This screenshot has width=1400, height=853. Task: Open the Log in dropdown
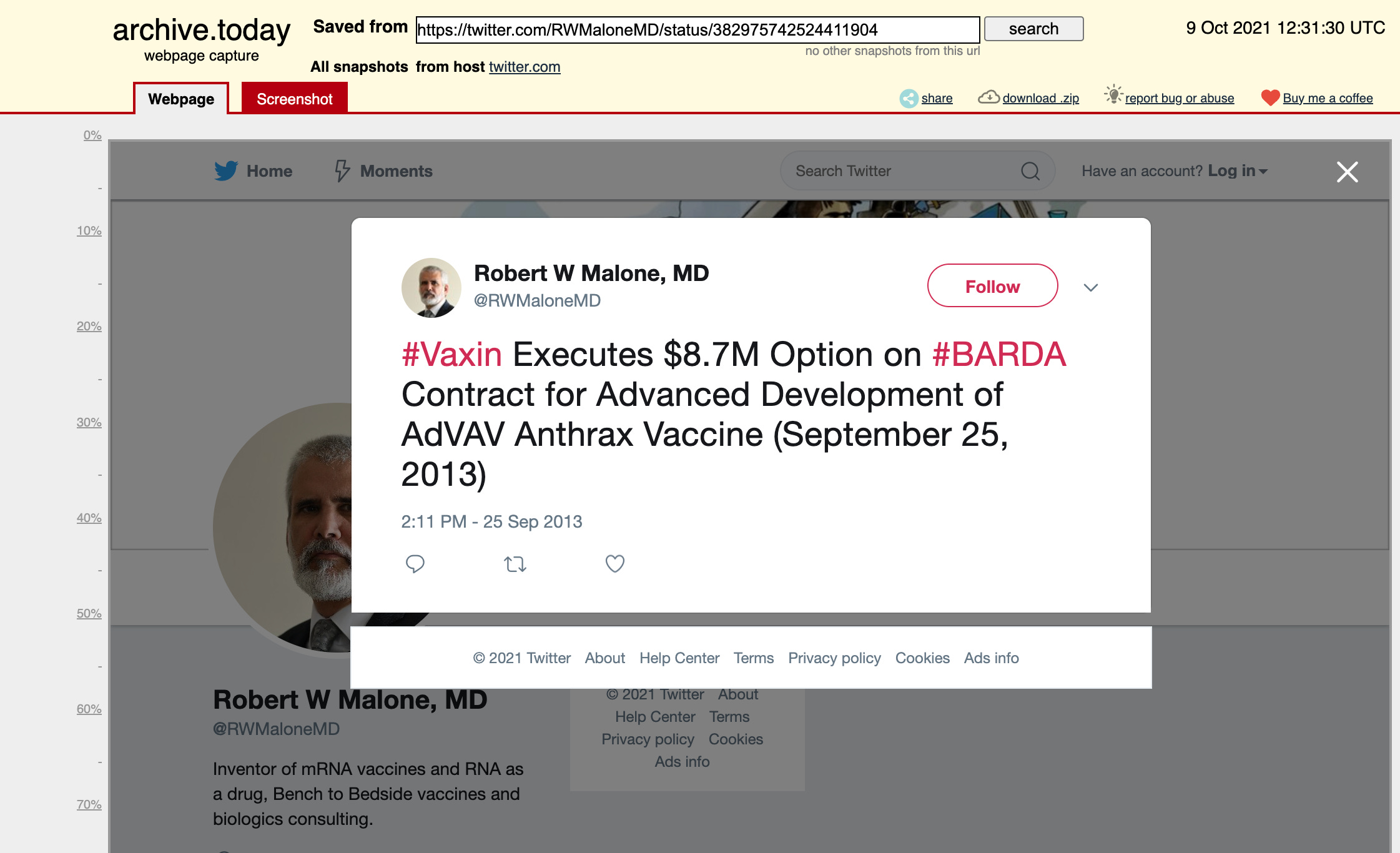1238,171
